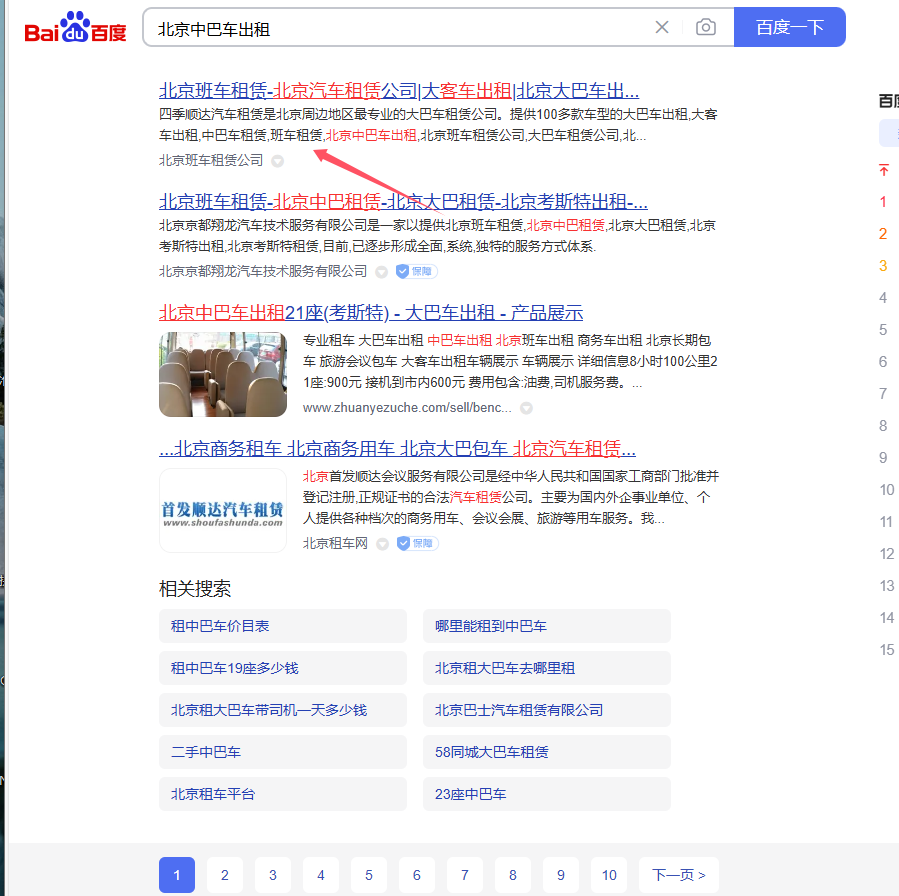Viewport: 899px width, 896px height.
Task: Select related search 租中巴车19座多少钱
Action: click(x=283, y=668)
